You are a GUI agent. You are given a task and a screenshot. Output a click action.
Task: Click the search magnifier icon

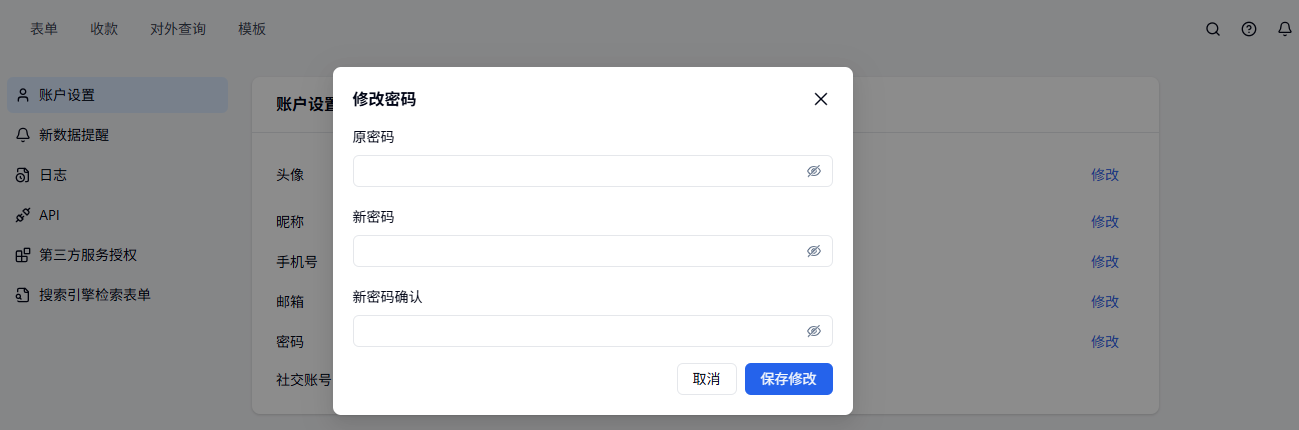click(x=1213, y=29)
